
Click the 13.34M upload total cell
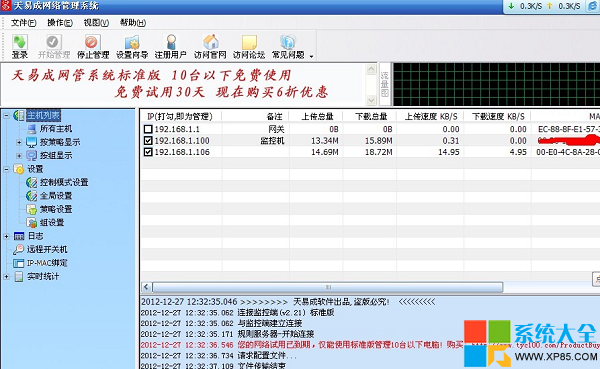point(324,140)
